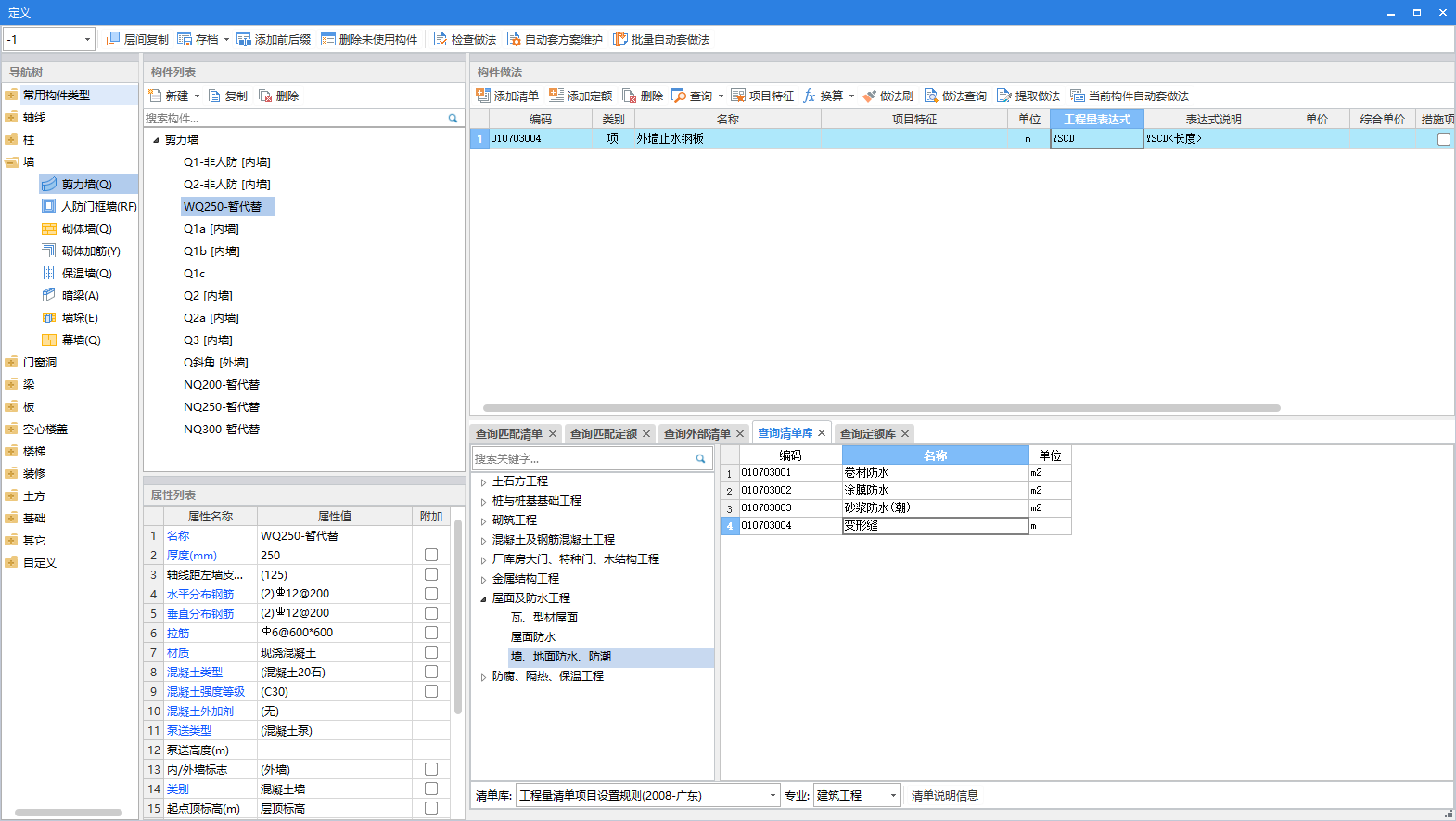Click 混凝土强度等级 property link
Viewport: 1456px width, 821px height.
coord(206,691)
